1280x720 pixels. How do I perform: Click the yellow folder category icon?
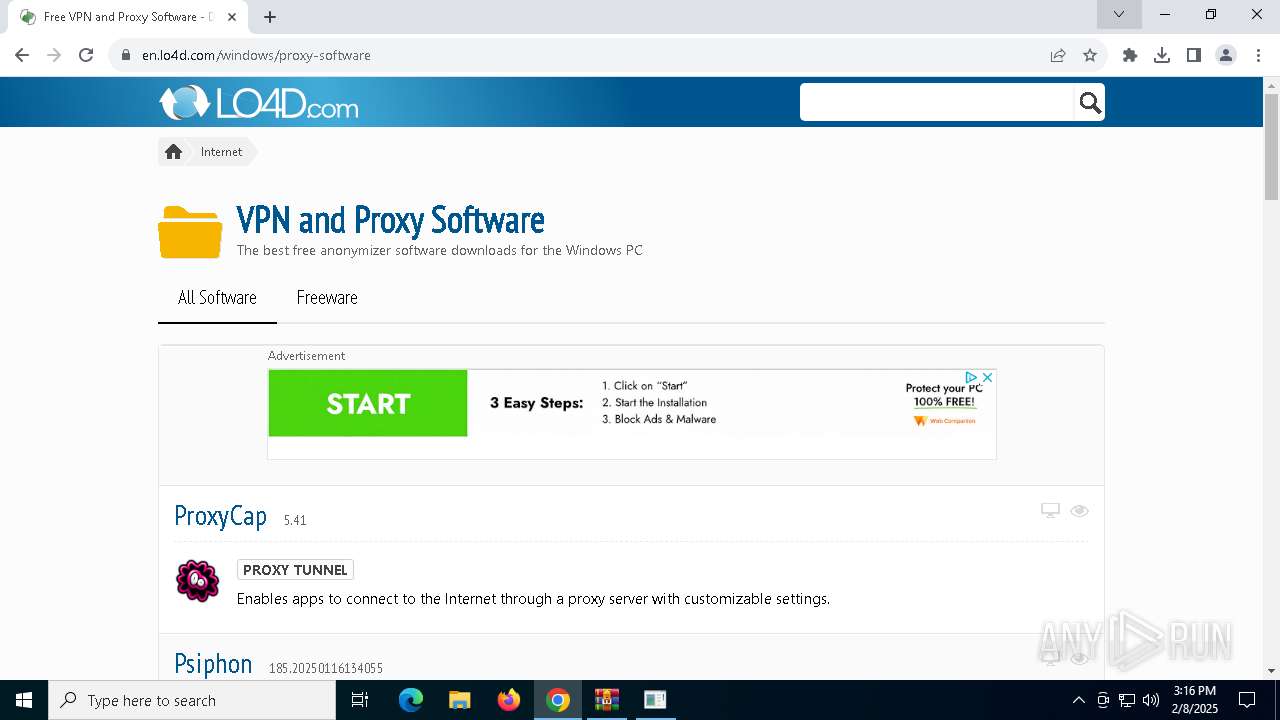pos(190,232)
